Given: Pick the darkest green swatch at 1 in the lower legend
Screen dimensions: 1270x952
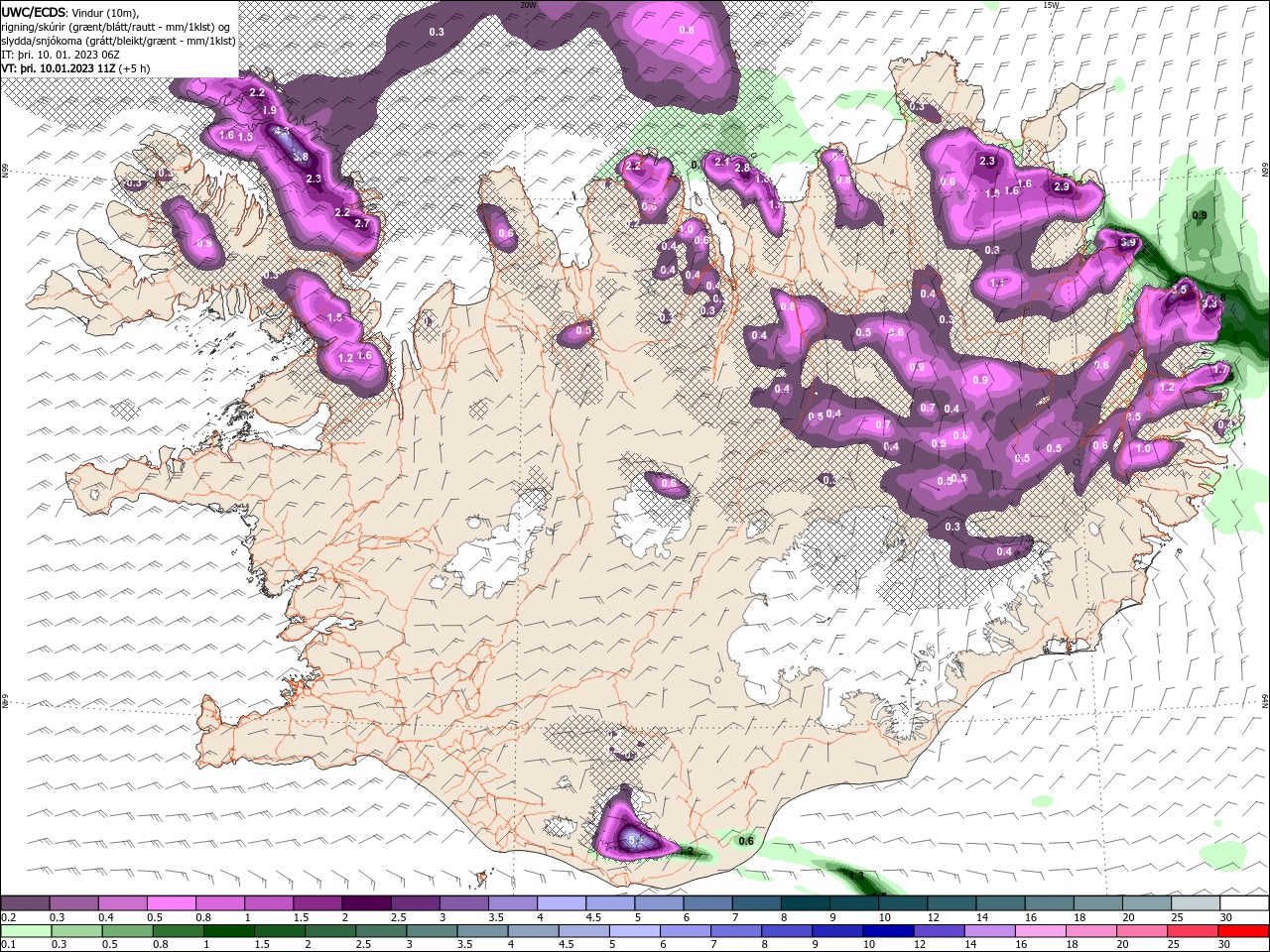Looking at the screenshot, I should [228, 931].
